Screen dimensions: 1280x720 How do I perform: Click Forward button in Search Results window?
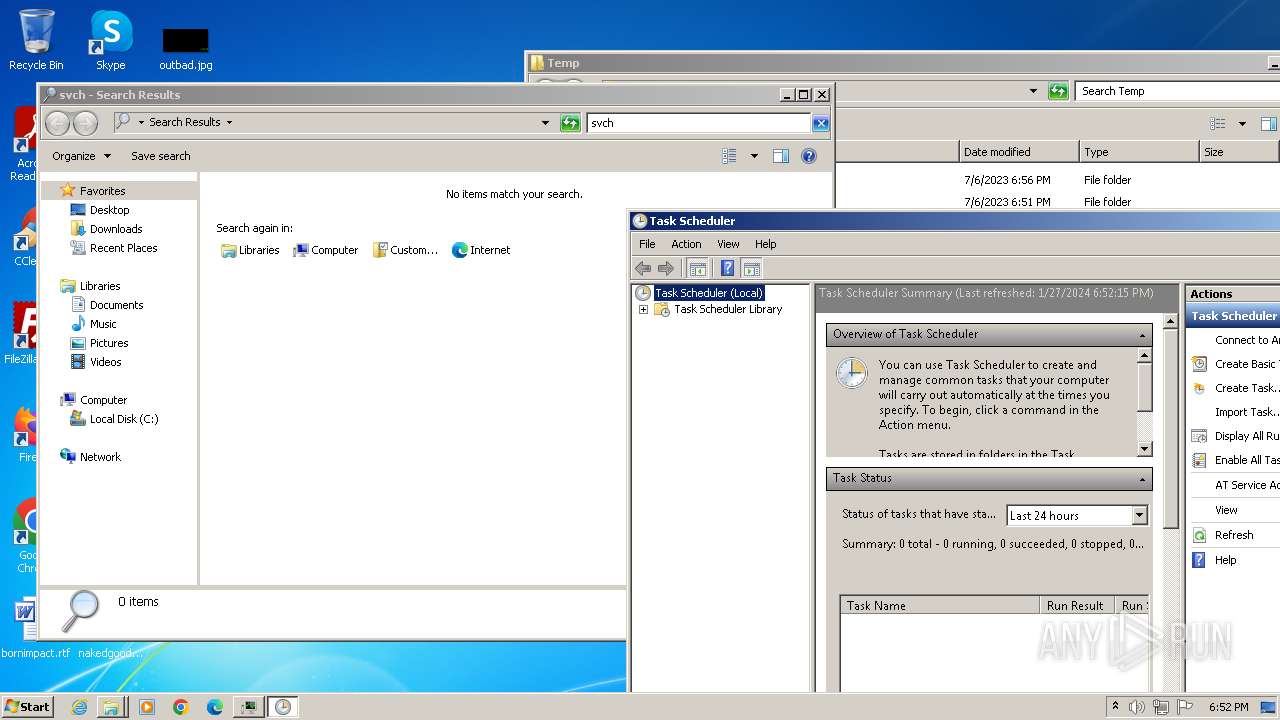[85, 123]
